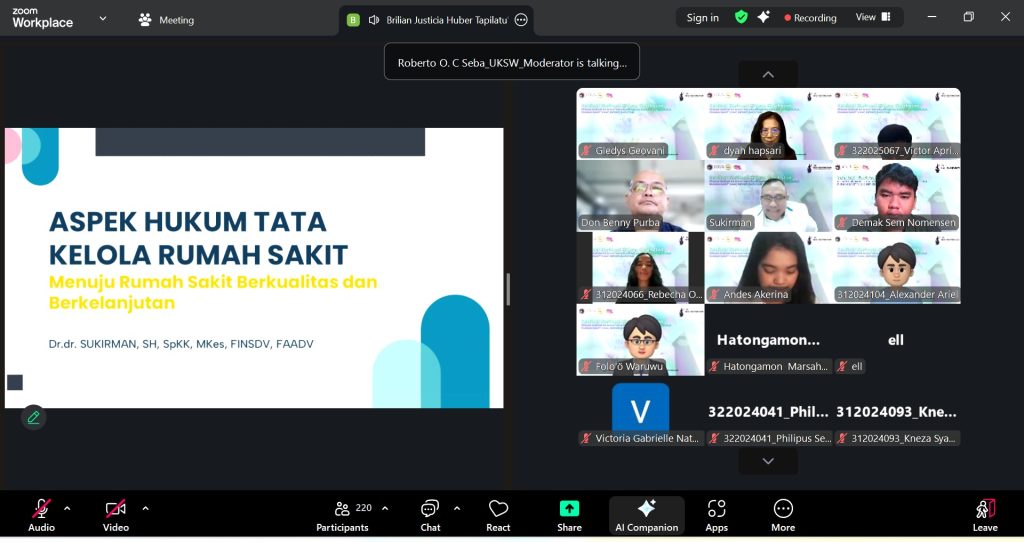
Task: Expand participants options arrow beside 220
Action: (385, 508)
